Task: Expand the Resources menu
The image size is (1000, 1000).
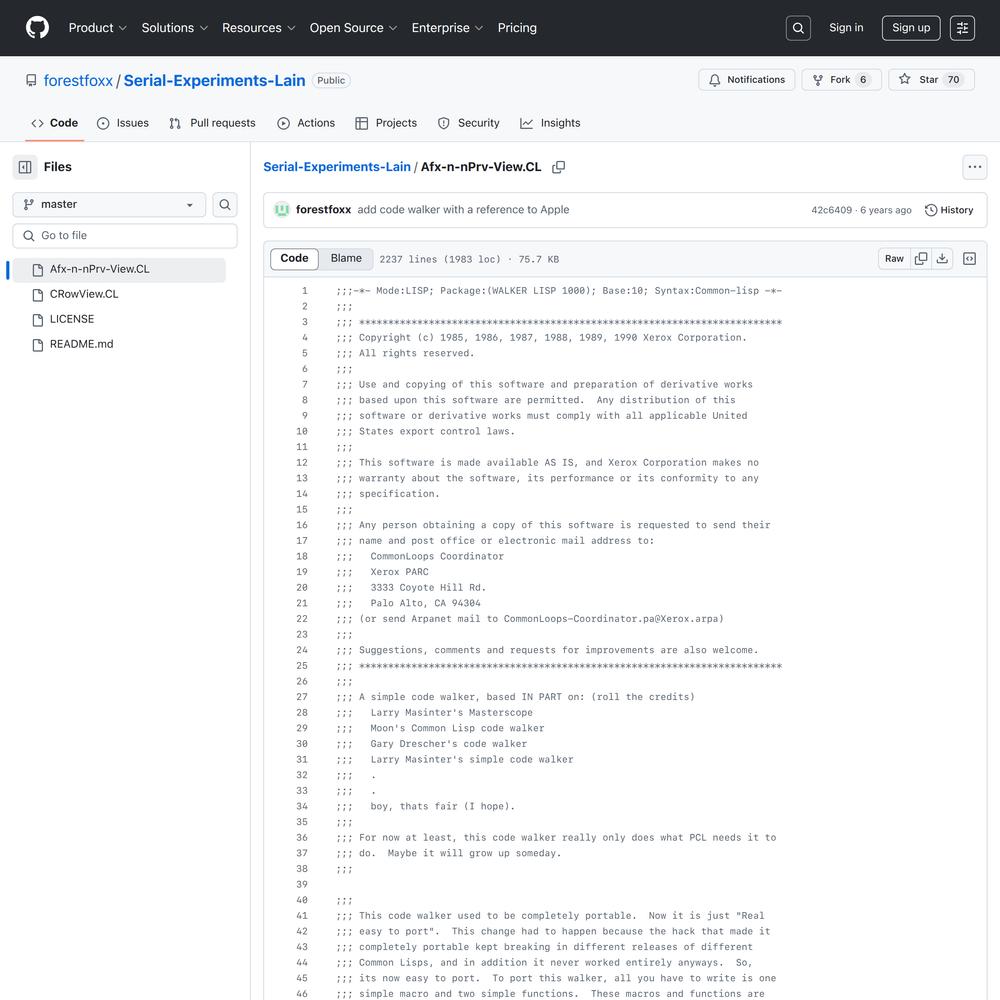Action: pos(258,28)
